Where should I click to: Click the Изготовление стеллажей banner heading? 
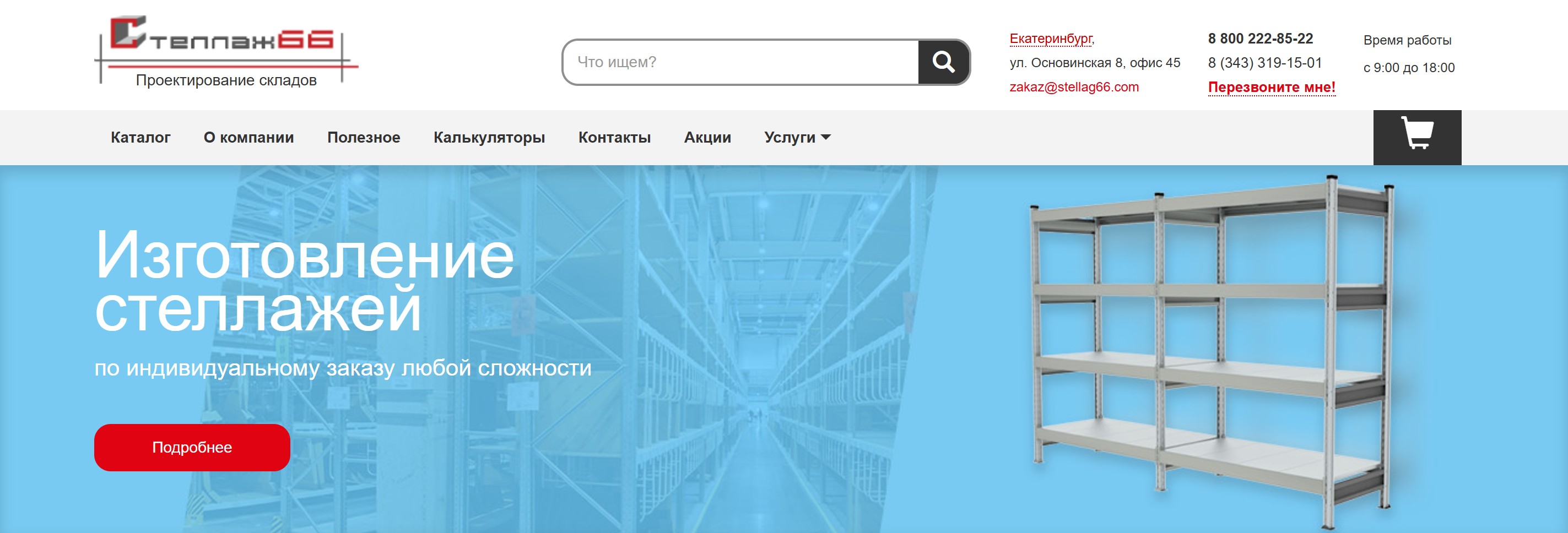tap(304, 281)
